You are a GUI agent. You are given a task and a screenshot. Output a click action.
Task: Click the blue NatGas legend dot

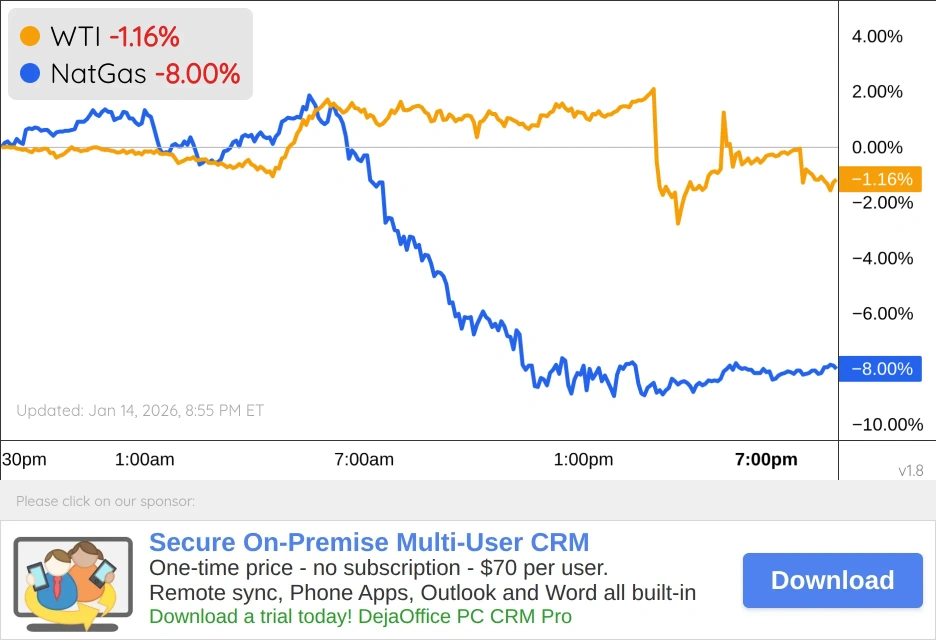(30, 73)
